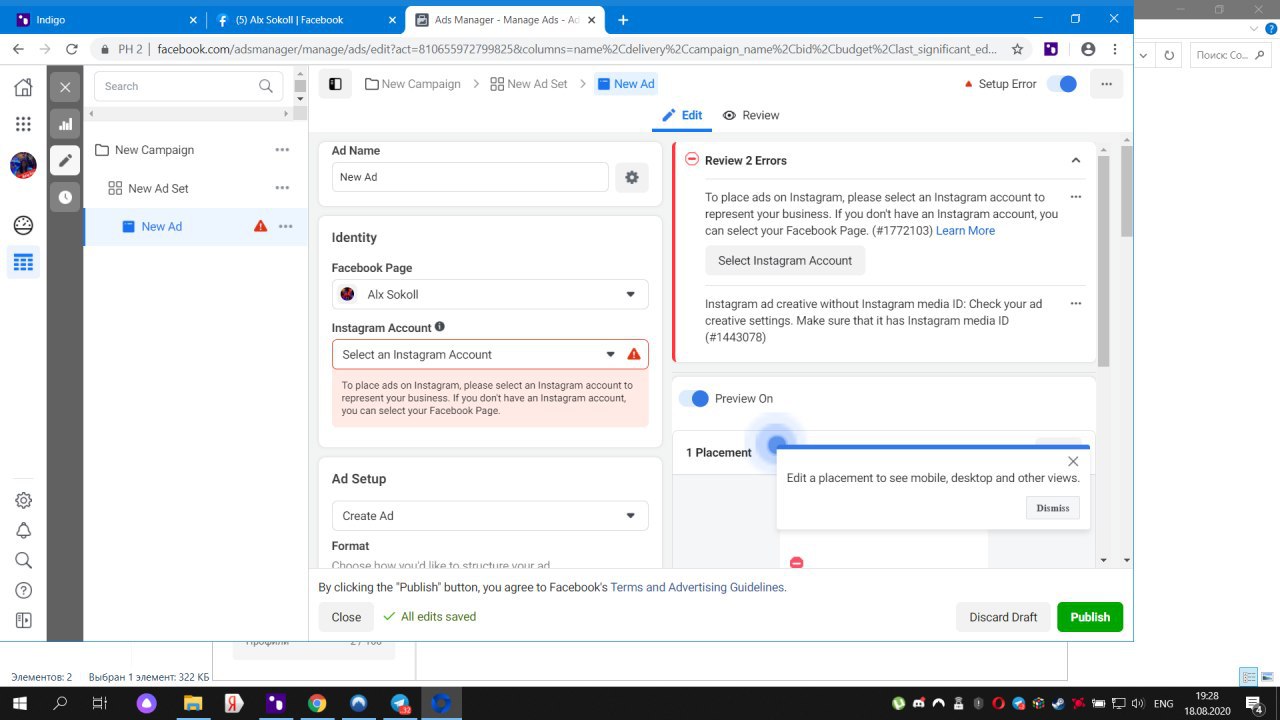Viewport: 1280px width, 720px height.
Task: Open the Ads Manager home icon
Action: 23,87
